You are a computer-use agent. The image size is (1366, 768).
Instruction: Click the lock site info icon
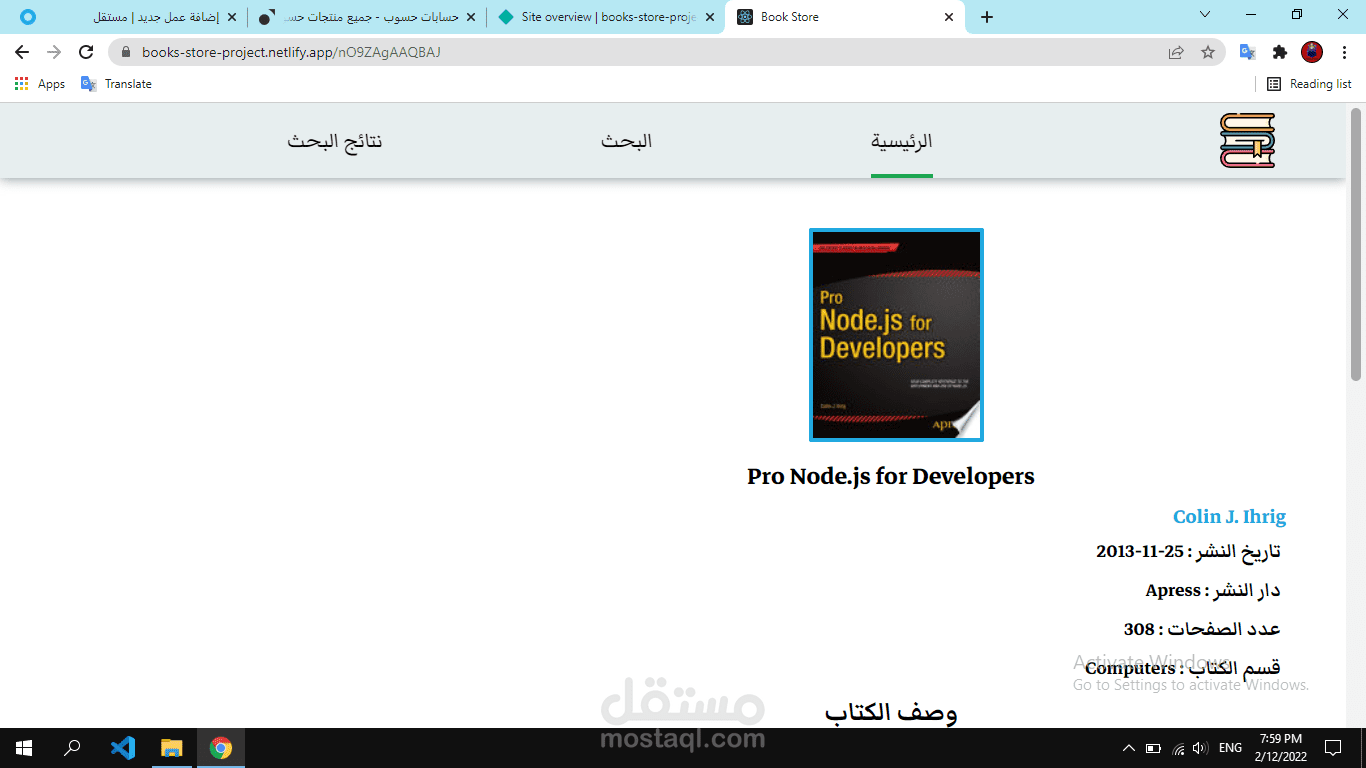[x=125, y=52]
